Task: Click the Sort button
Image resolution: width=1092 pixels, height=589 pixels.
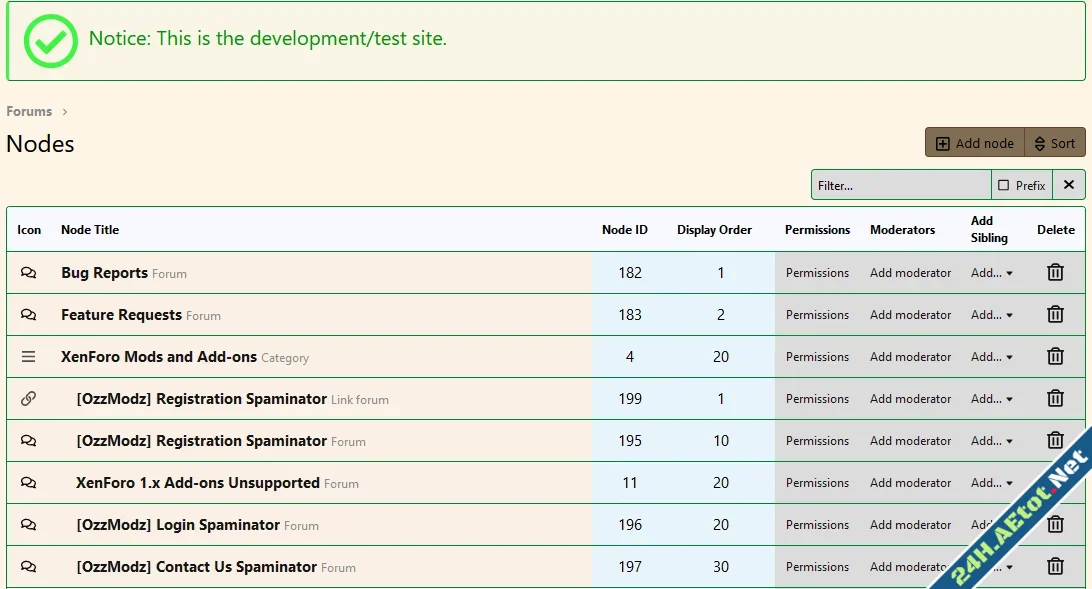Action: coord(1055,142)
